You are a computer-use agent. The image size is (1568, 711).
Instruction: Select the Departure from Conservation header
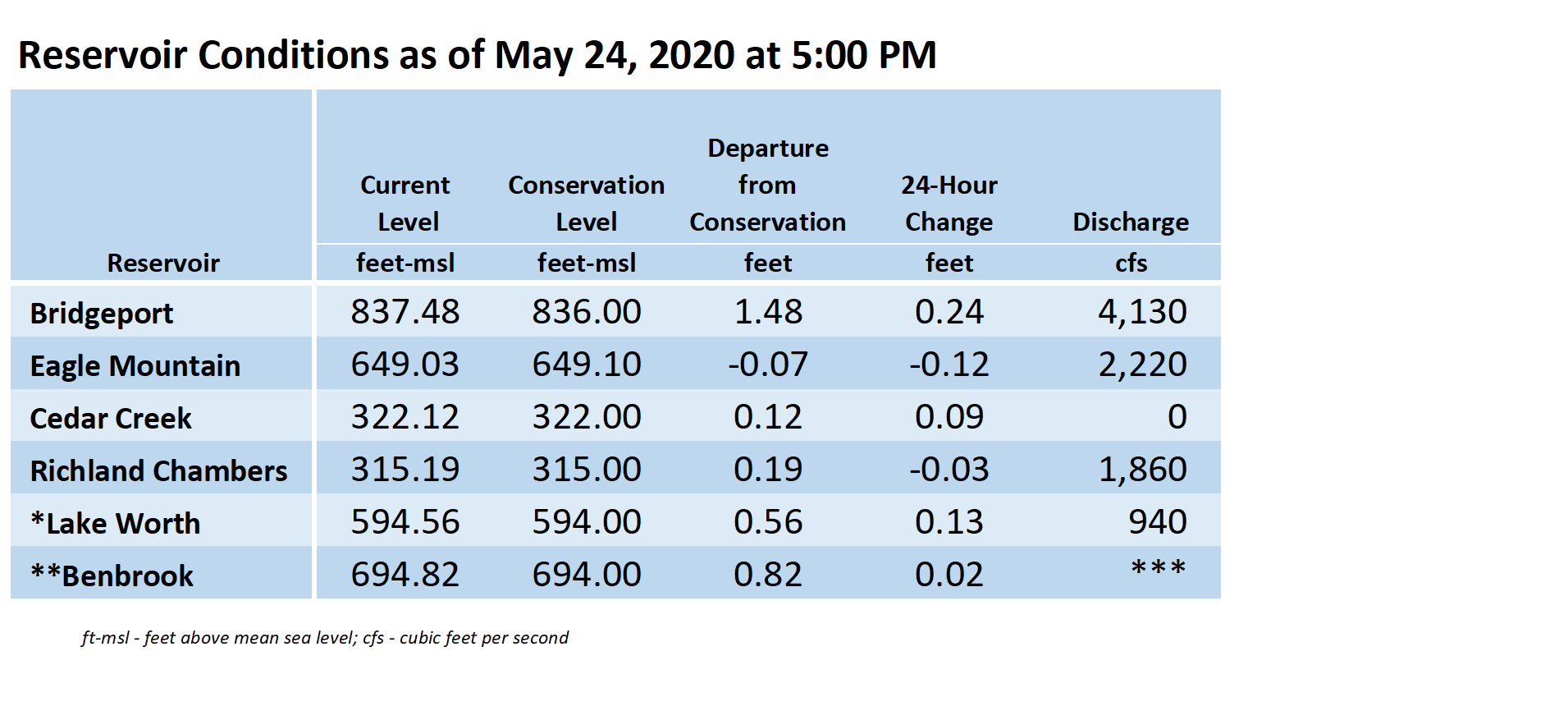768,186
